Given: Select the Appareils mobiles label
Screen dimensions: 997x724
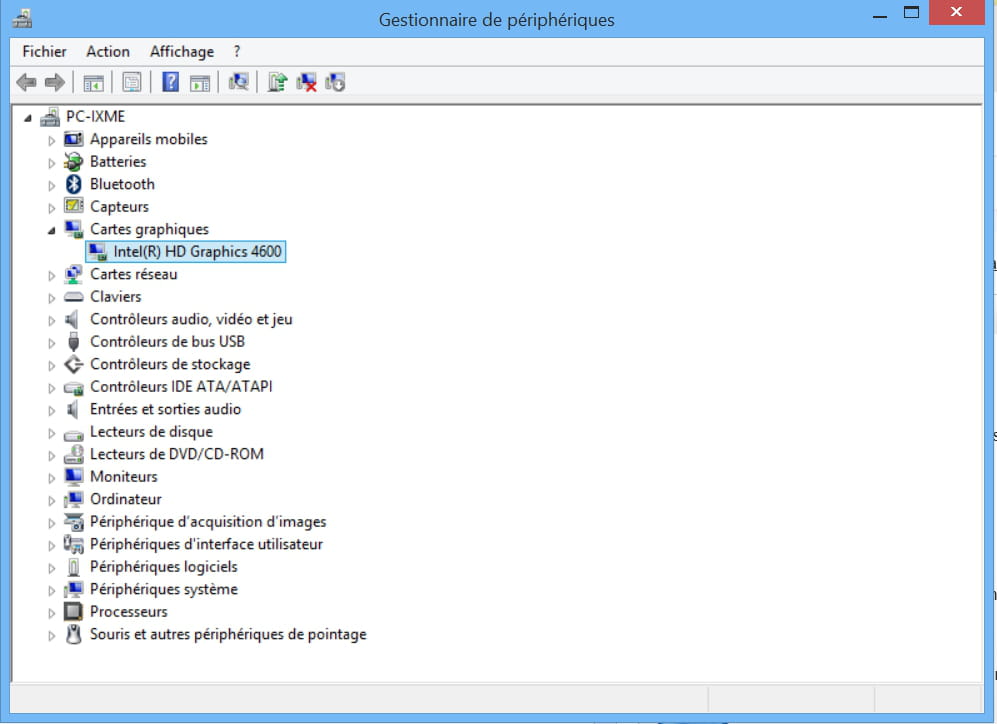Looking at the screenshot, I should (149, 139).
